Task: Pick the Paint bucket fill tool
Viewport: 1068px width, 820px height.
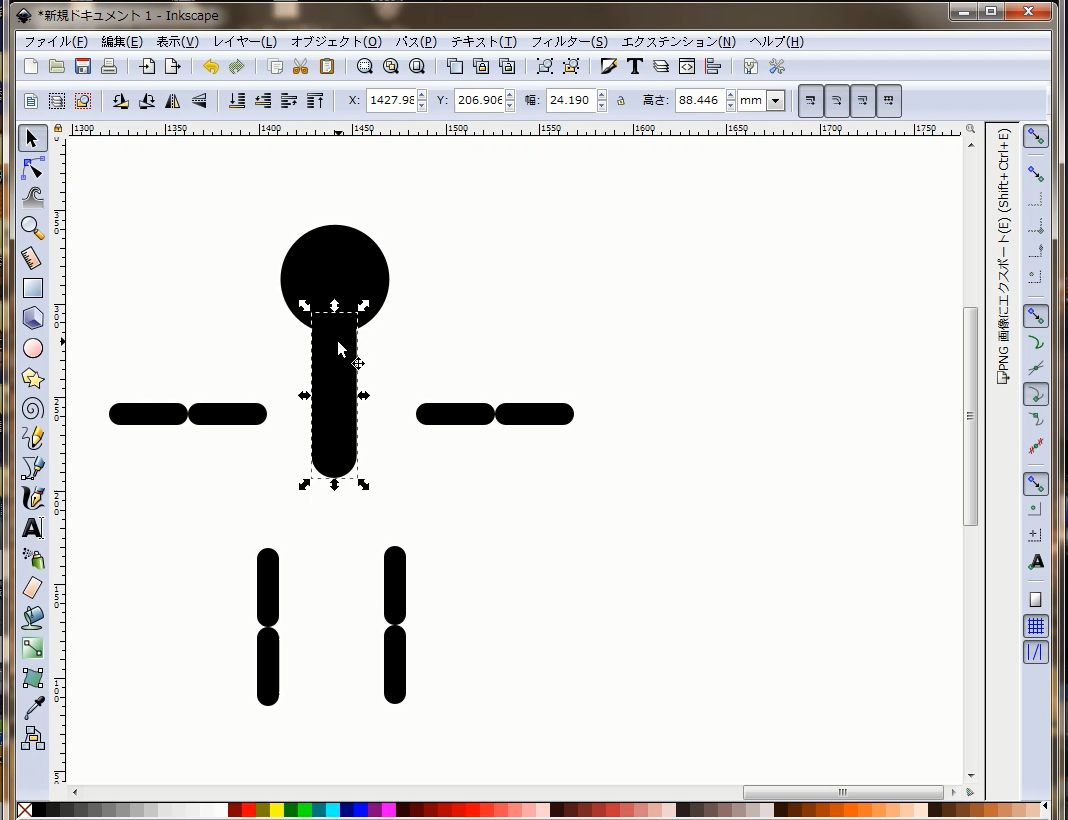Action: [33, 617]
